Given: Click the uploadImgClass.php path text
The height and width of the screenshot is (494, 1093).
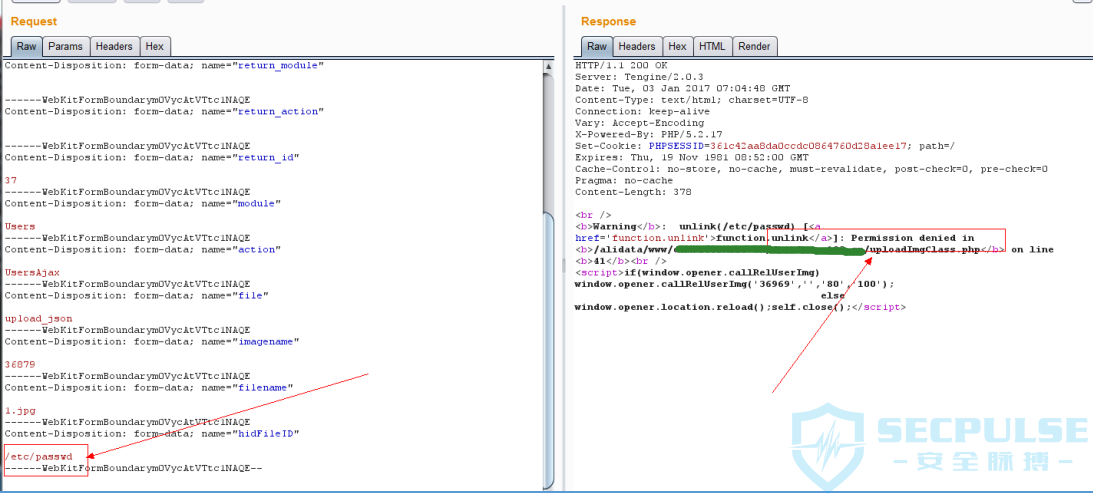Looking at the screenshot, I should click(925, 249).
